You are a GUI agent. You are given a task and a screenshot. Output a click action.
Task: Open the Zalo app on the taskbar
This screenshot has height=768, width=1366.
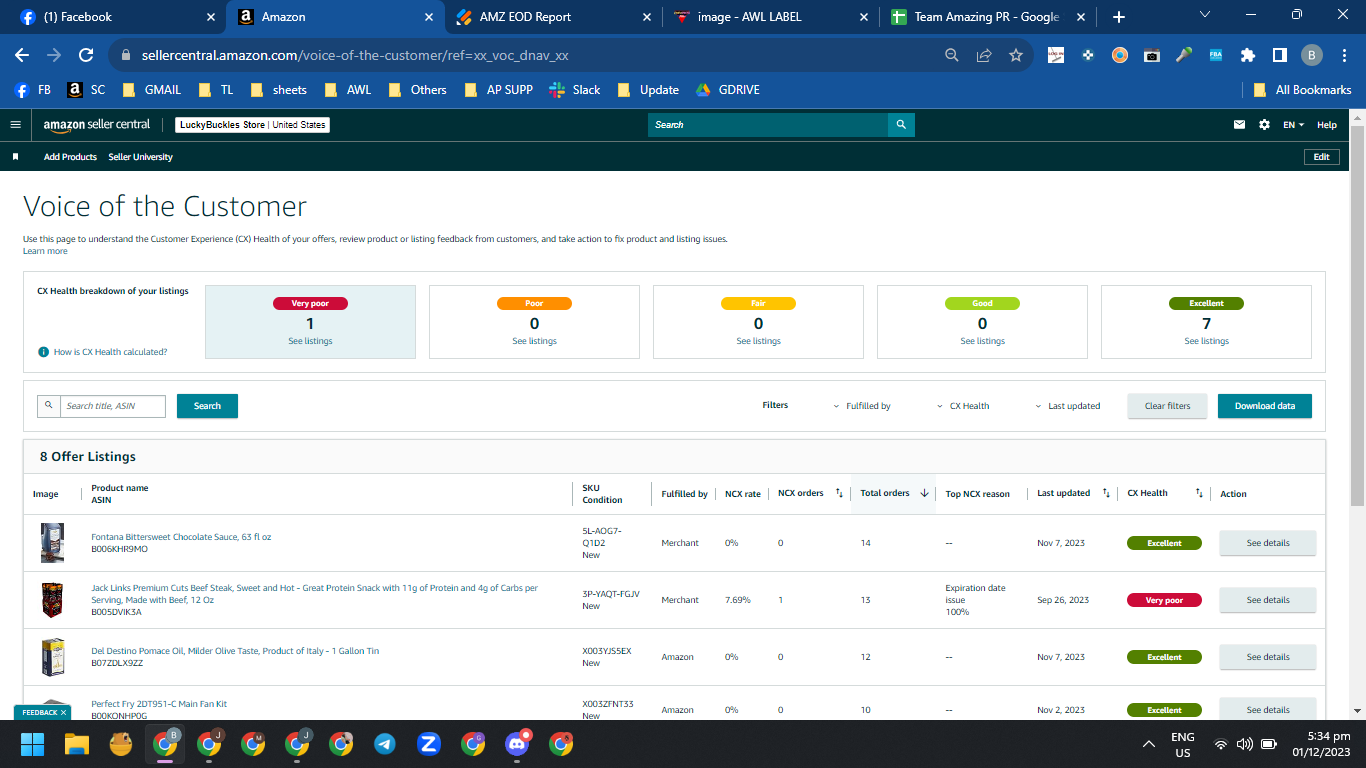(429, 744)
